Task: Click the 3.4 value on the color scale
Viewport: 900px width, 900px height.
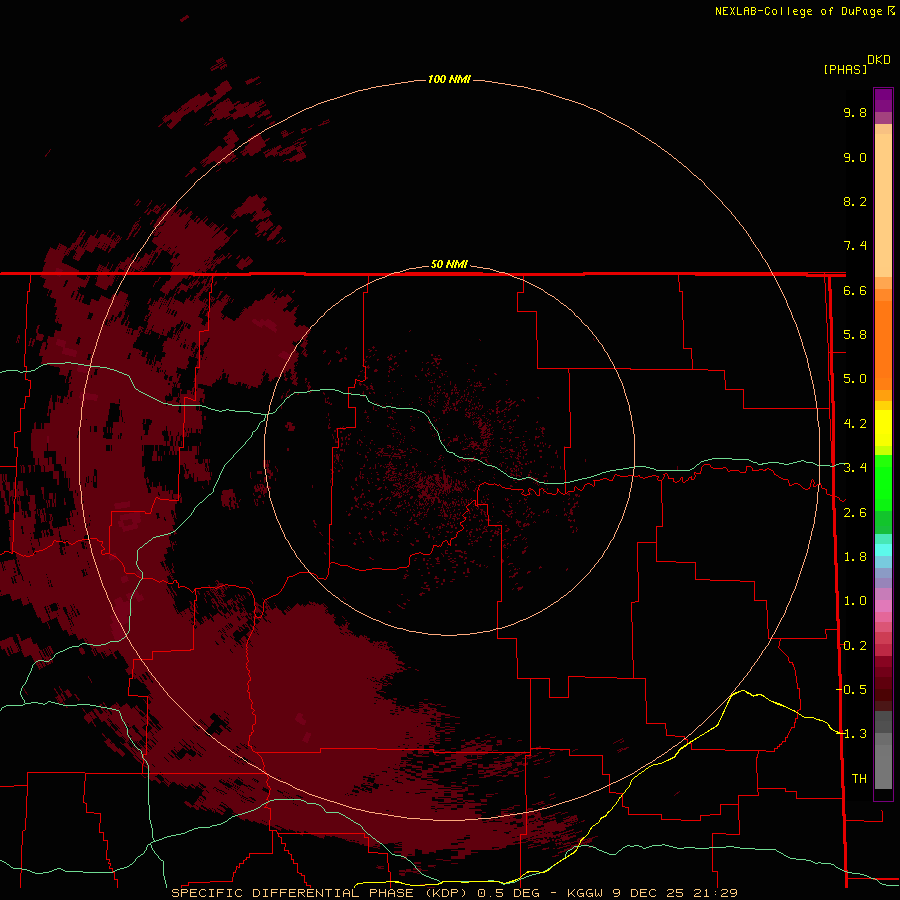Action: 855,468
